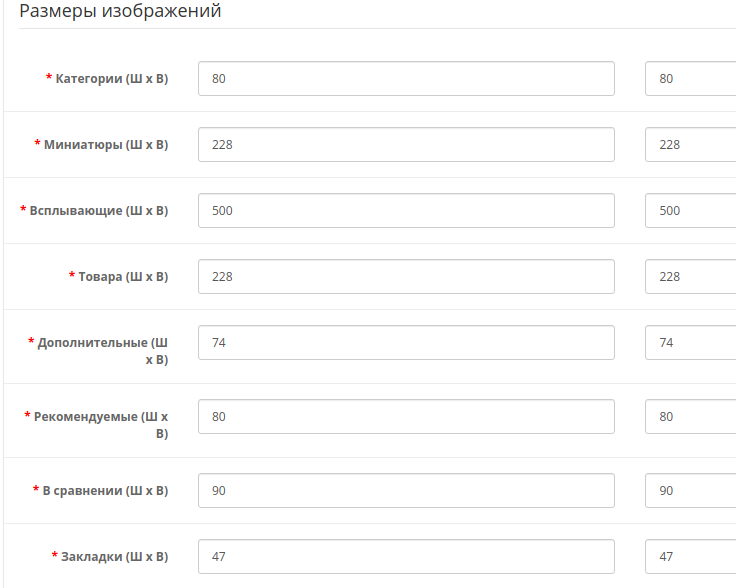Click the Рекомендуемые height field
The width and height of the screenshot is (736, 588).
(x=690, y=417)
